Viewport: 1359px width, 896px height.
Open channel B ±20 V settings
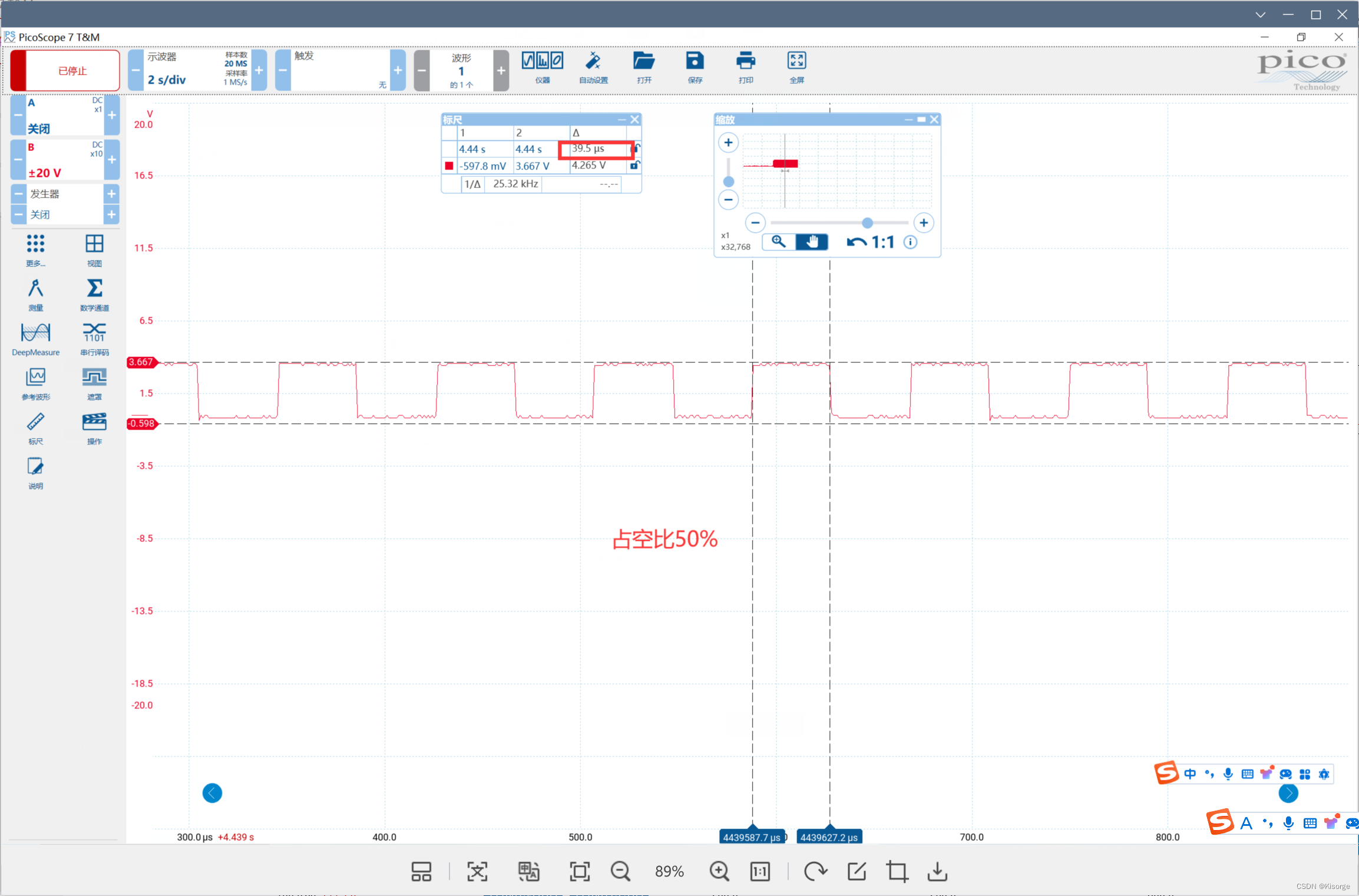click(65, 160)
